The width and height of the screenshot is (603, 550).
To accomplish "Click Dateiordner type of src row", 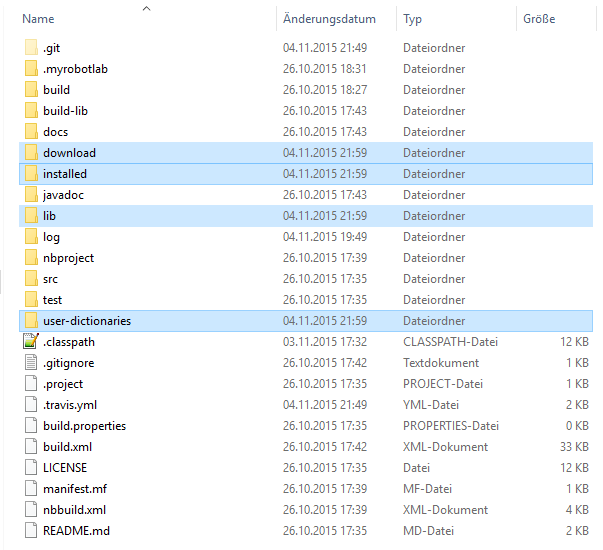I will click(434, 278).
